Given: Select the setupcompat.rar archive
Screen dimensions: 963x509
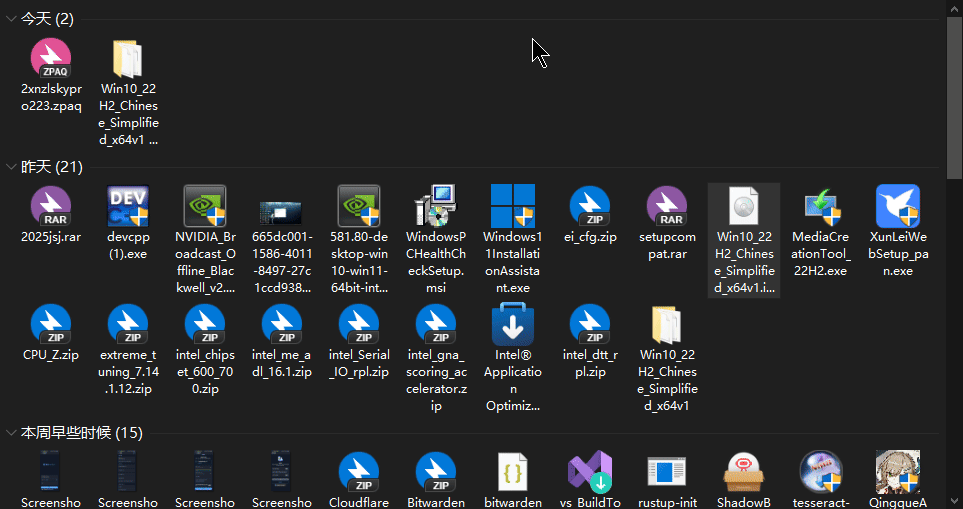Looking at the screenshot, I should click(666, 207).
